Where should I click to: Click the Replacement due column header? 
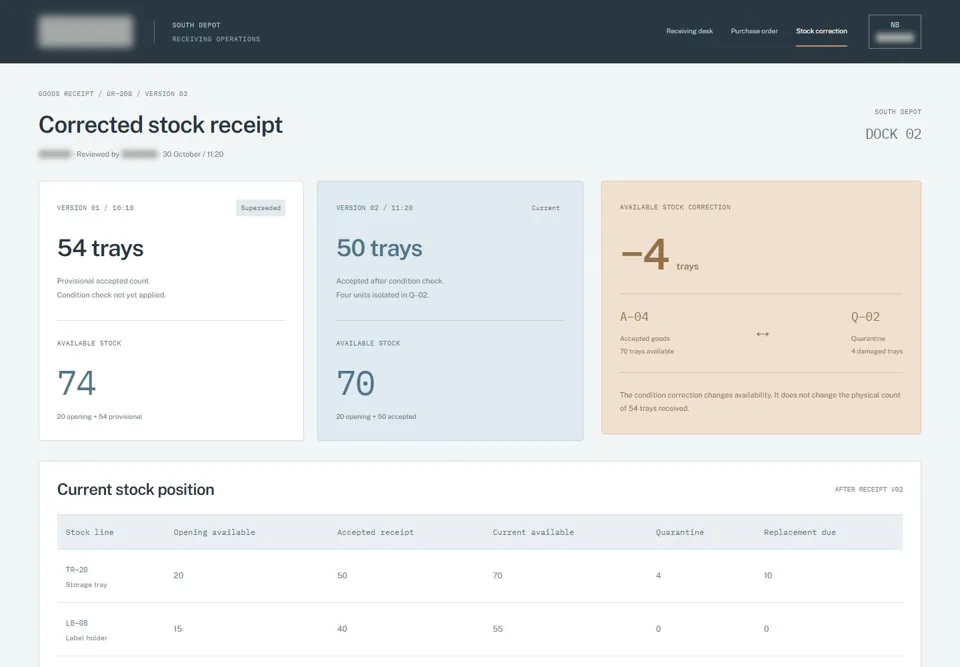pos(800,533)
